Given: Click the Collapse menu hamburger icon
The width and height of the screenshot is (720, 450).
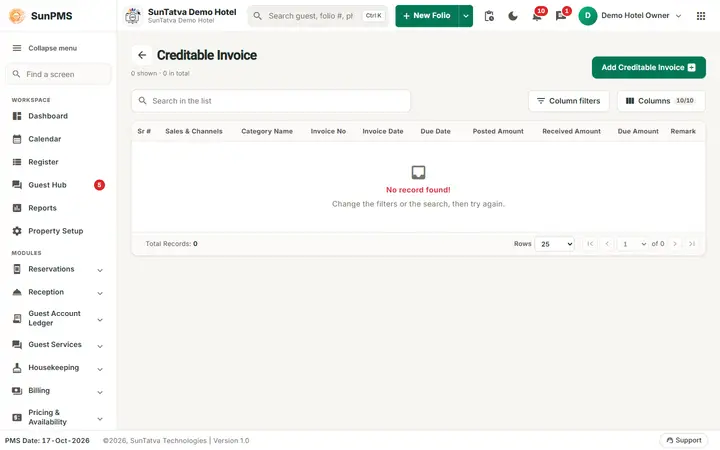Looking at the screenshot, I should [17, 48].
